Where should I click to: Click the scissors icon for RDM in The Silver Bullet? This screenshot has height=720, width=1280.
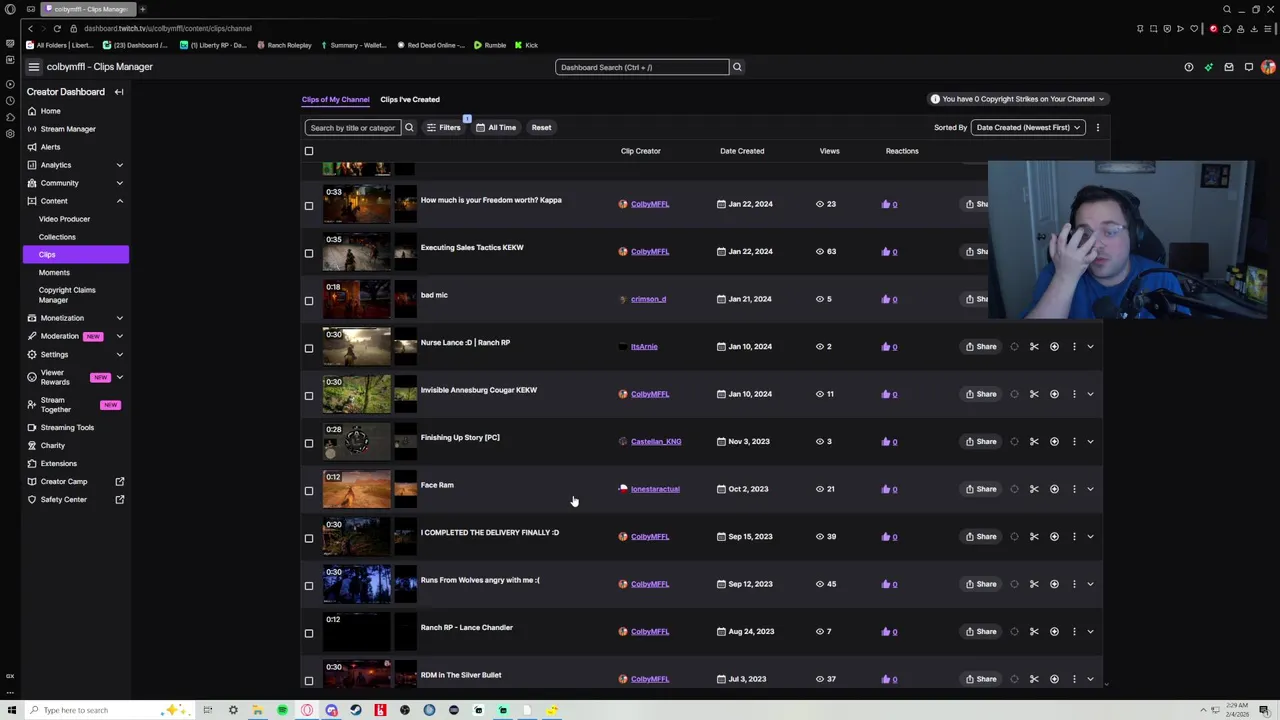click(x=1034, y=679)
